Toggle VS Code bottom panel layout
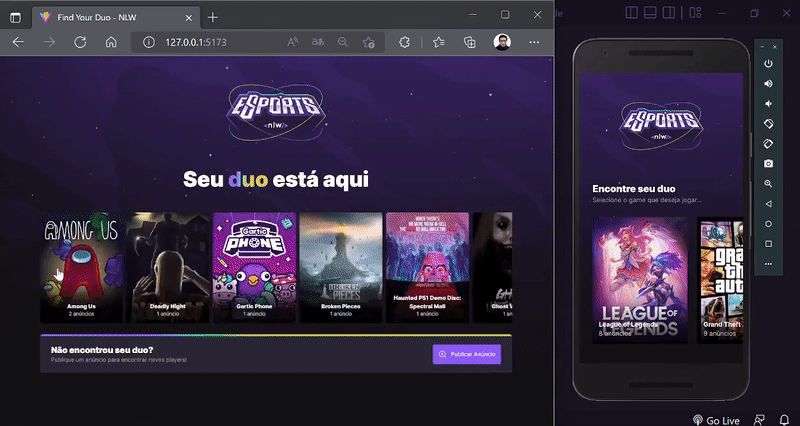Image resolution: width=800 pixels, height=426 pixels. pyautogui.click(x=650, y=13)
